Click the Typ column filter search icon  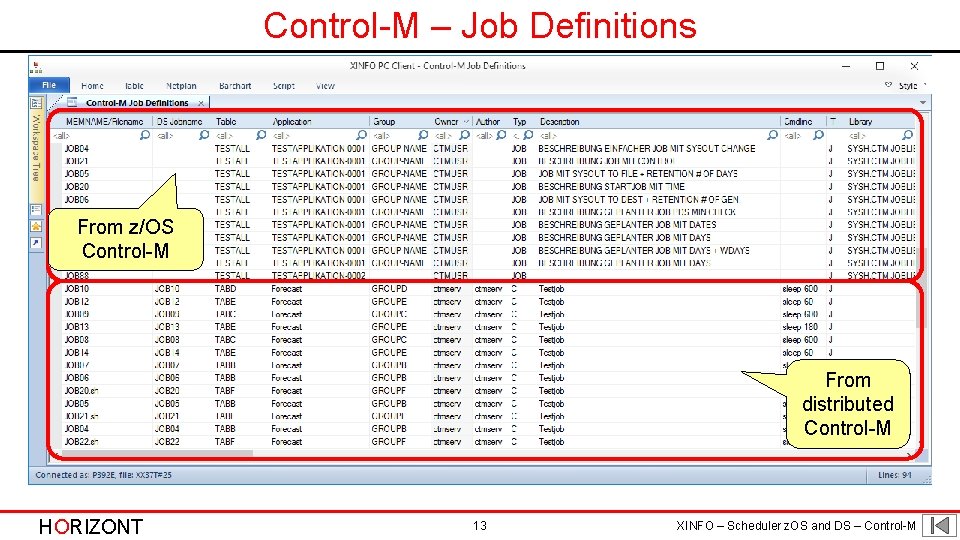tap(528, 135)
